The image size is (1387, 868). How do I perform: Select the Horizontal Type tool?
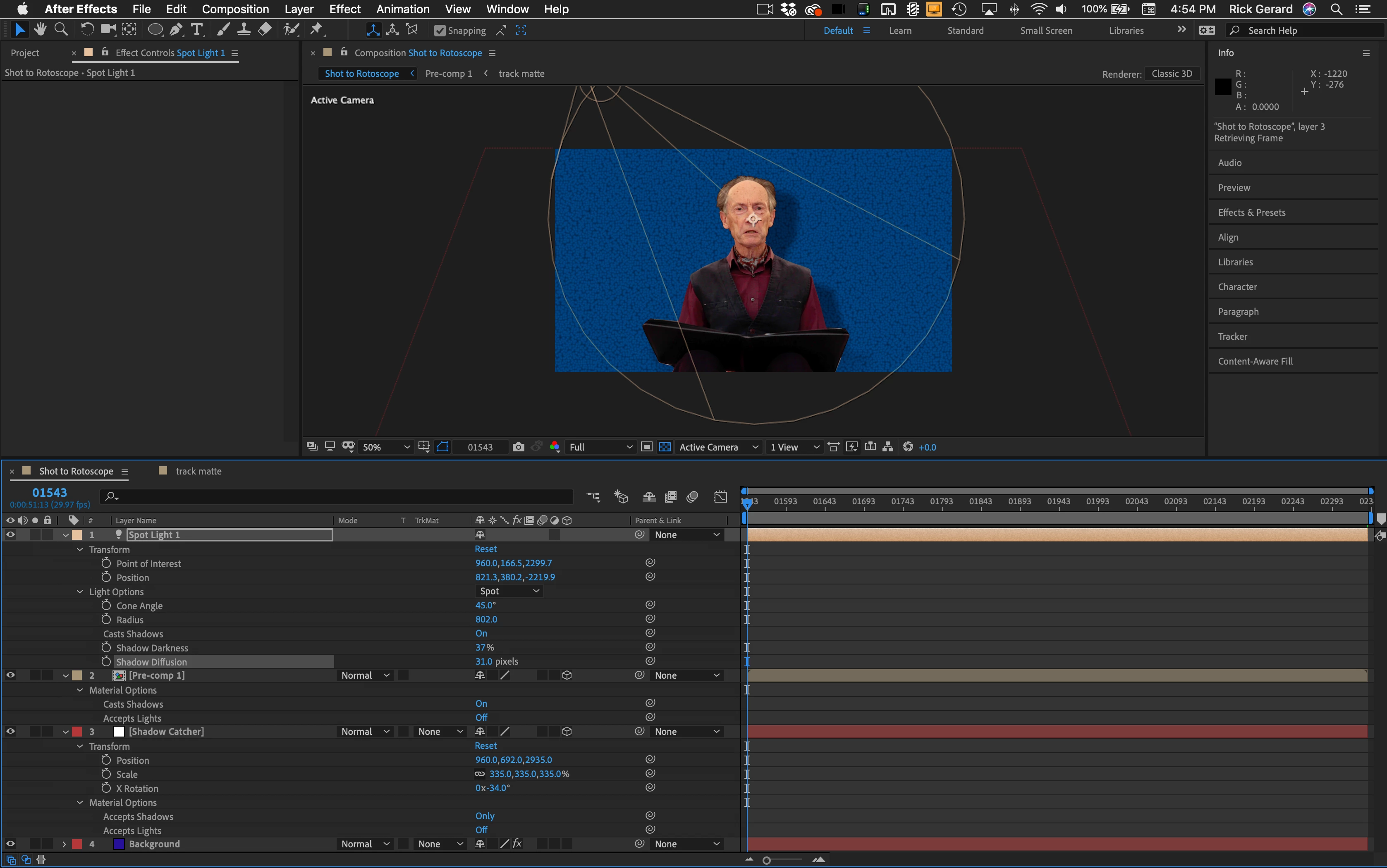pos(197,30)
